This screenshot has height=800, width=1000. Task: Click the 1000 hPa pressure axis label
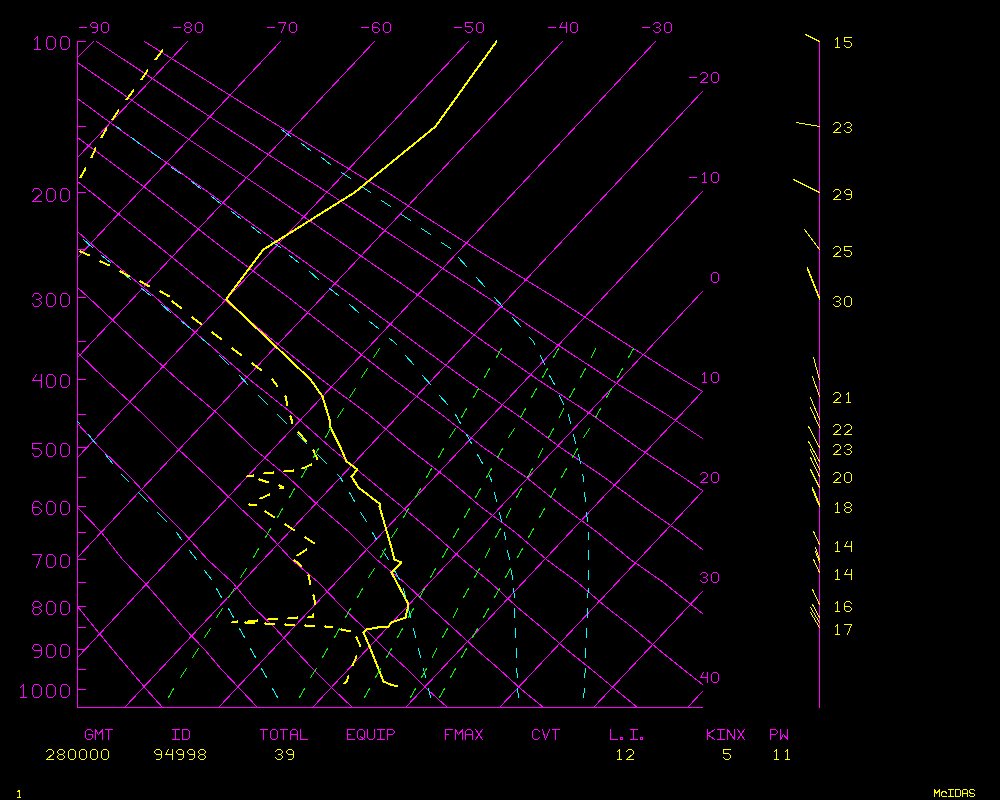[46, 691]
